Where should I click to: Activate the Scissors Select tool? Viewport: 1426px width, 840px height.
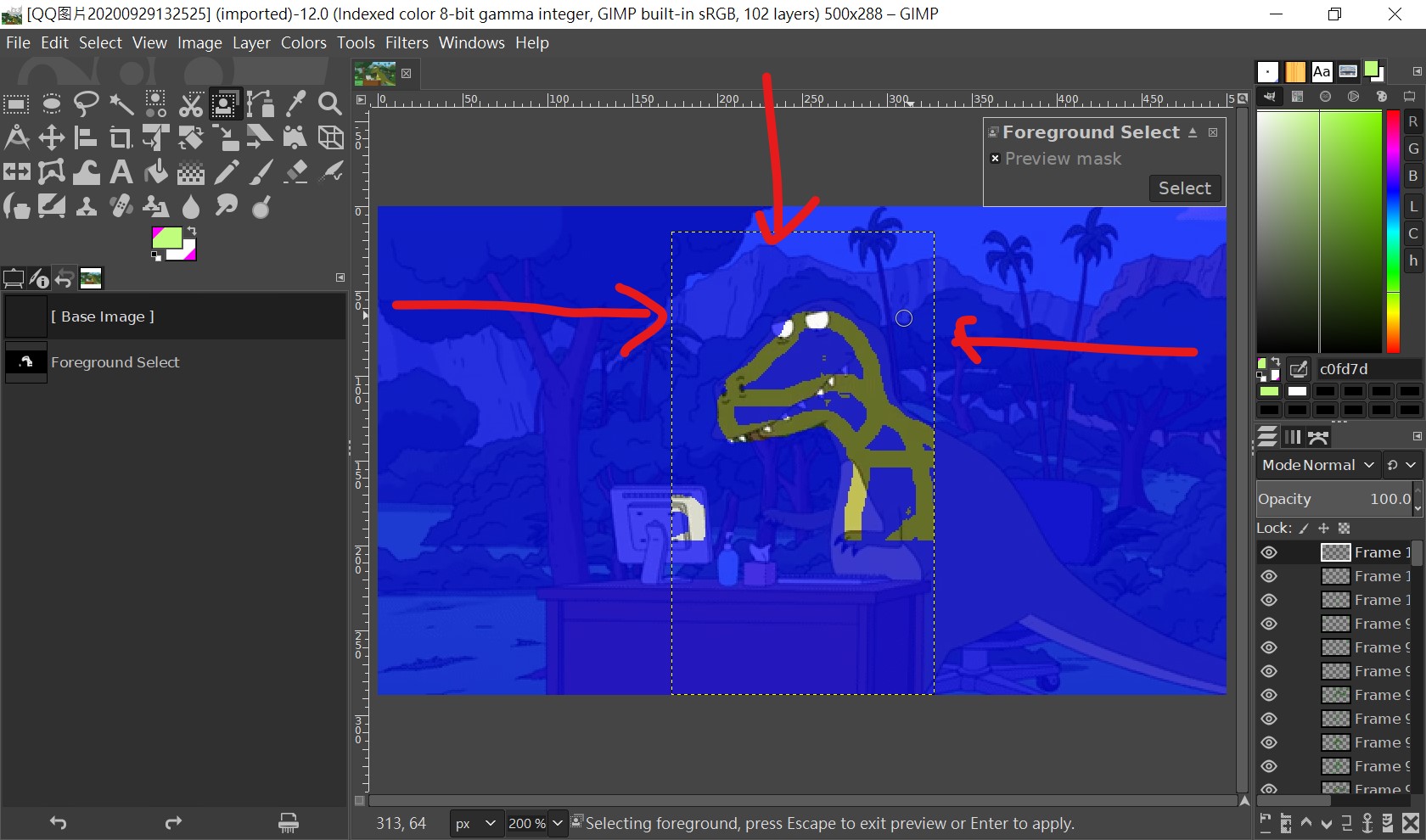pos(190,104)
